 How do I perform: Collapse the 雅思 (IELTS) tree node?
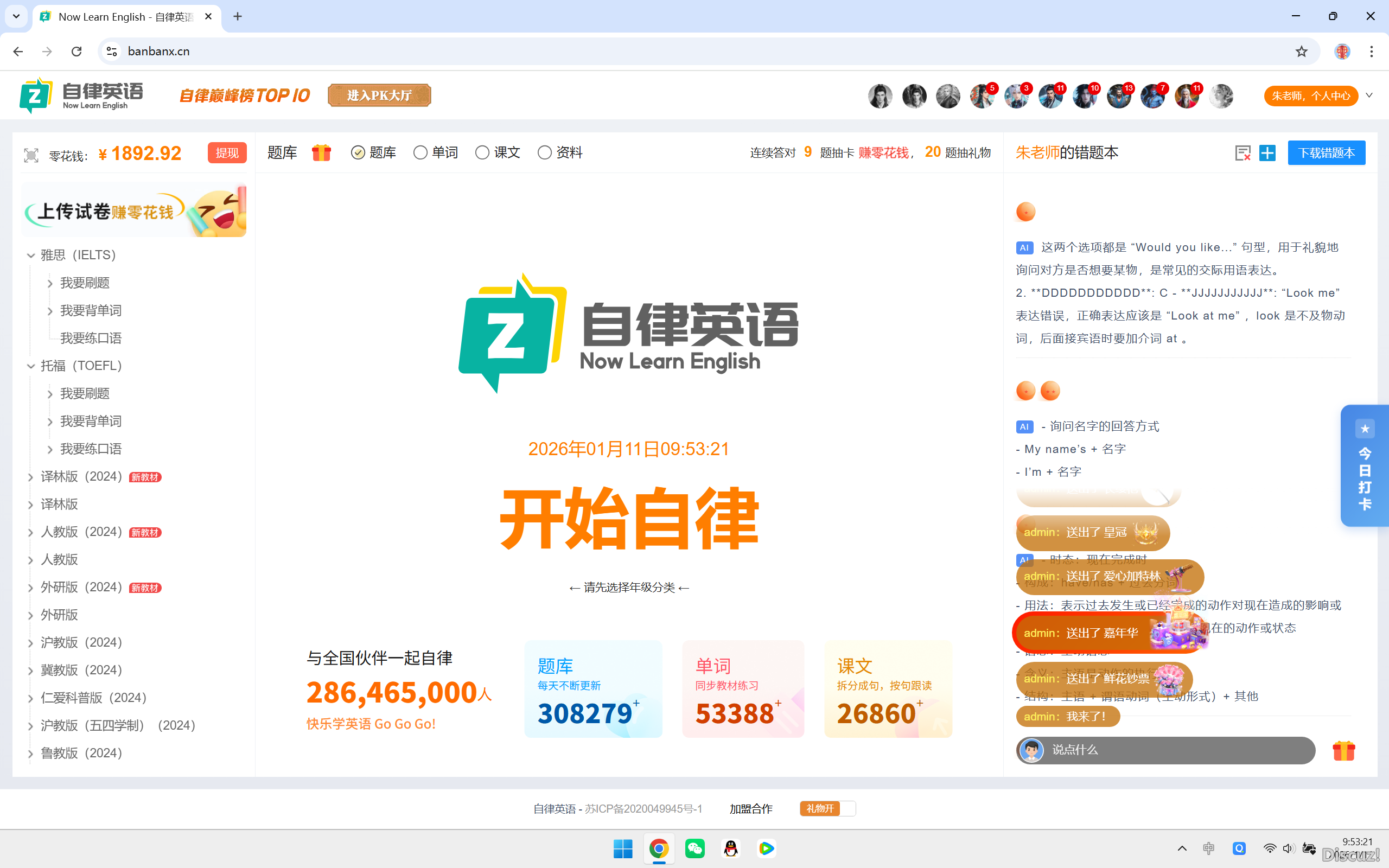[31, 256]
